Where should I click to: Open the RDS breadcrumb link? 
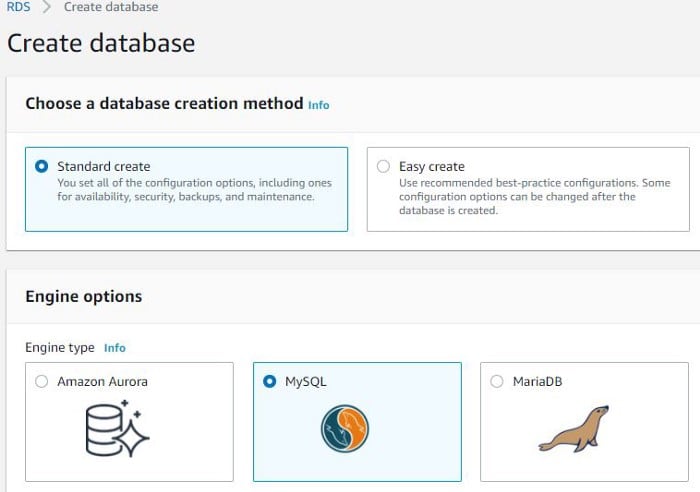(x=18, y=7)
